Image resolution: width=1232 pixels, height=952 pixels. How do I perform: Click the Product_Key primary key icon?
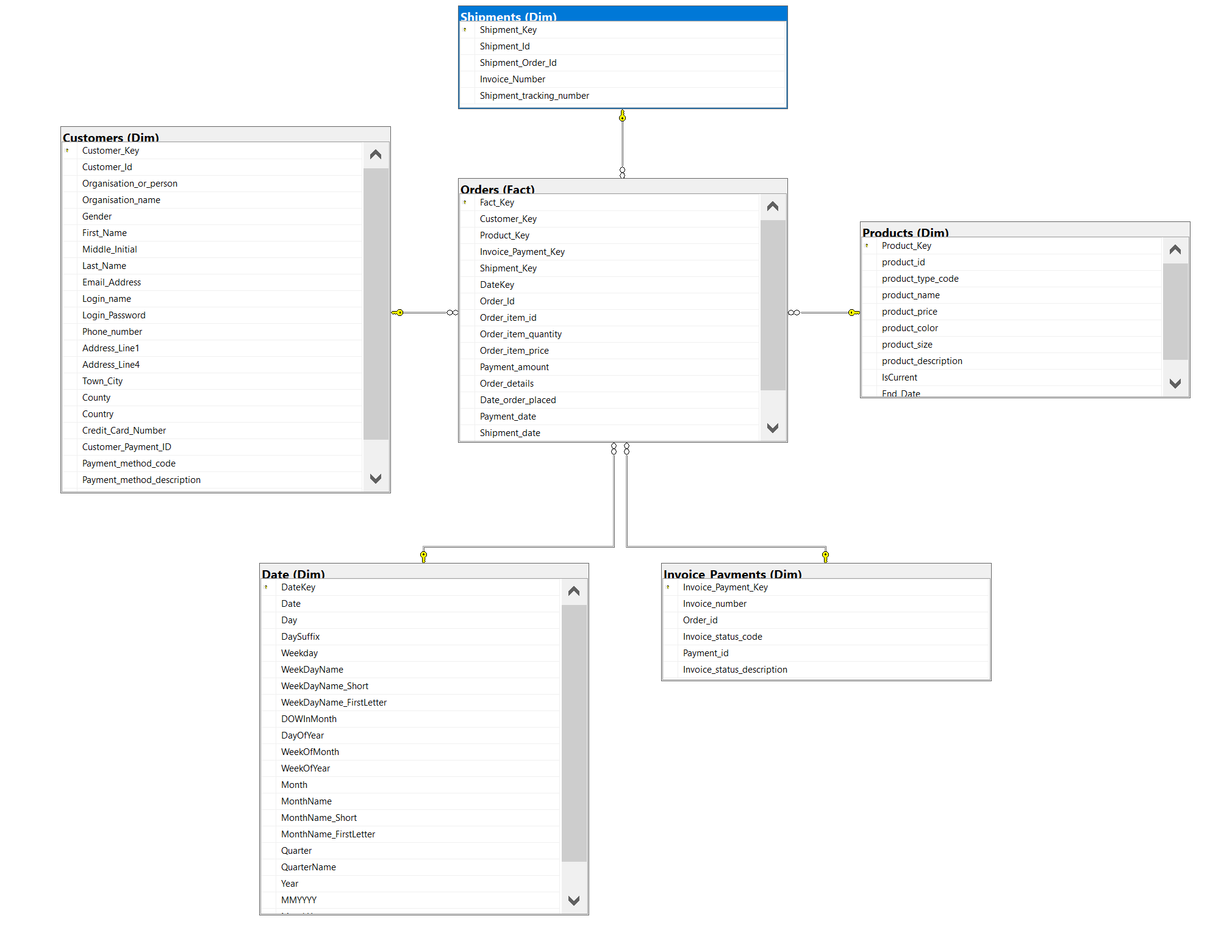click(x=867, y=246)
